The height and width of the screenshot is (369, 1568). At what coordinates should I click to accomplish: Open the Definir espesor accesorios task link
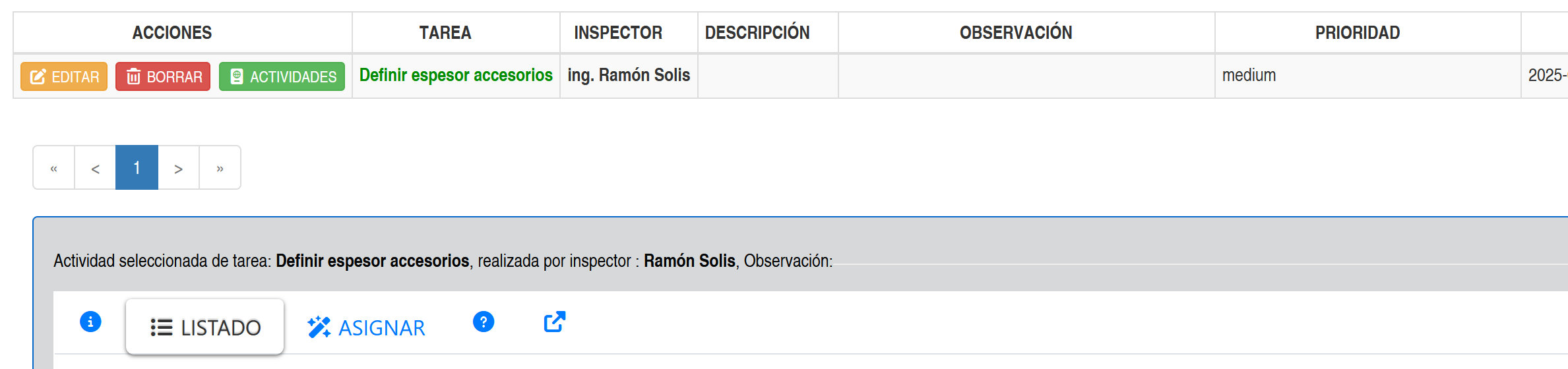[456, 75]
